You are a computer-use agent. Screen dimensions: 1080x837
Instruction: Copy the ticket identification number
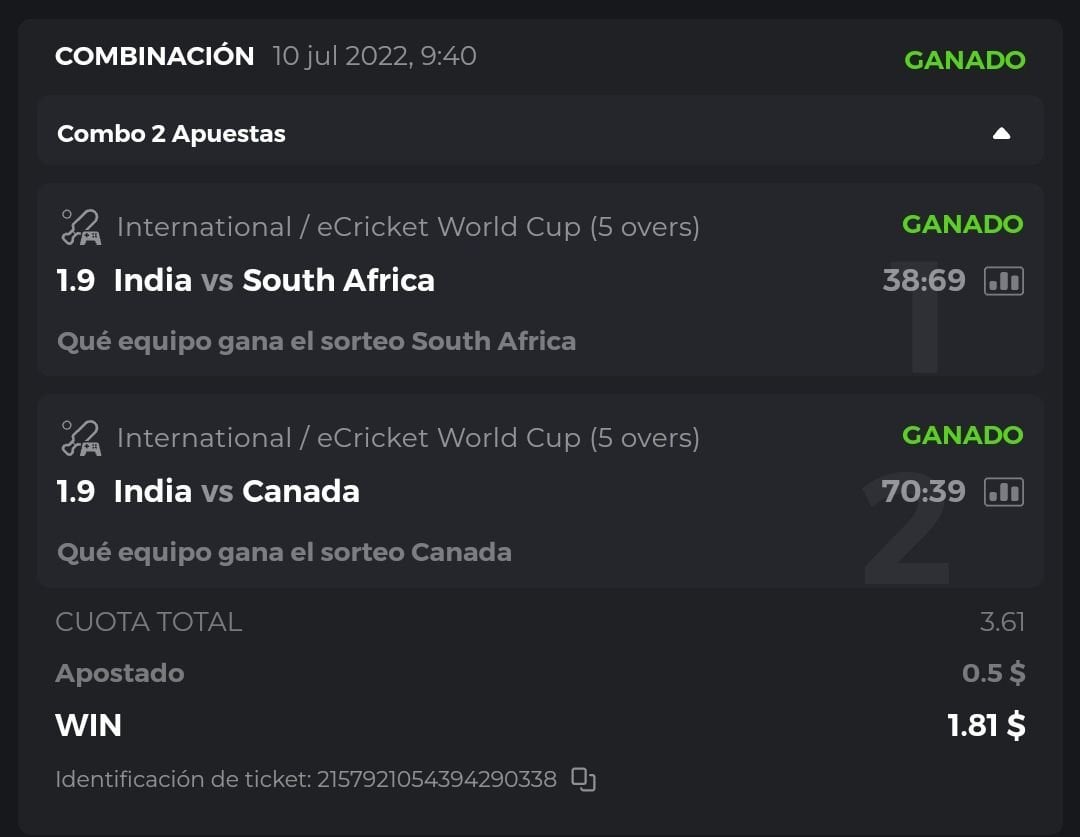pyautogui.click(x=583, y=779)
